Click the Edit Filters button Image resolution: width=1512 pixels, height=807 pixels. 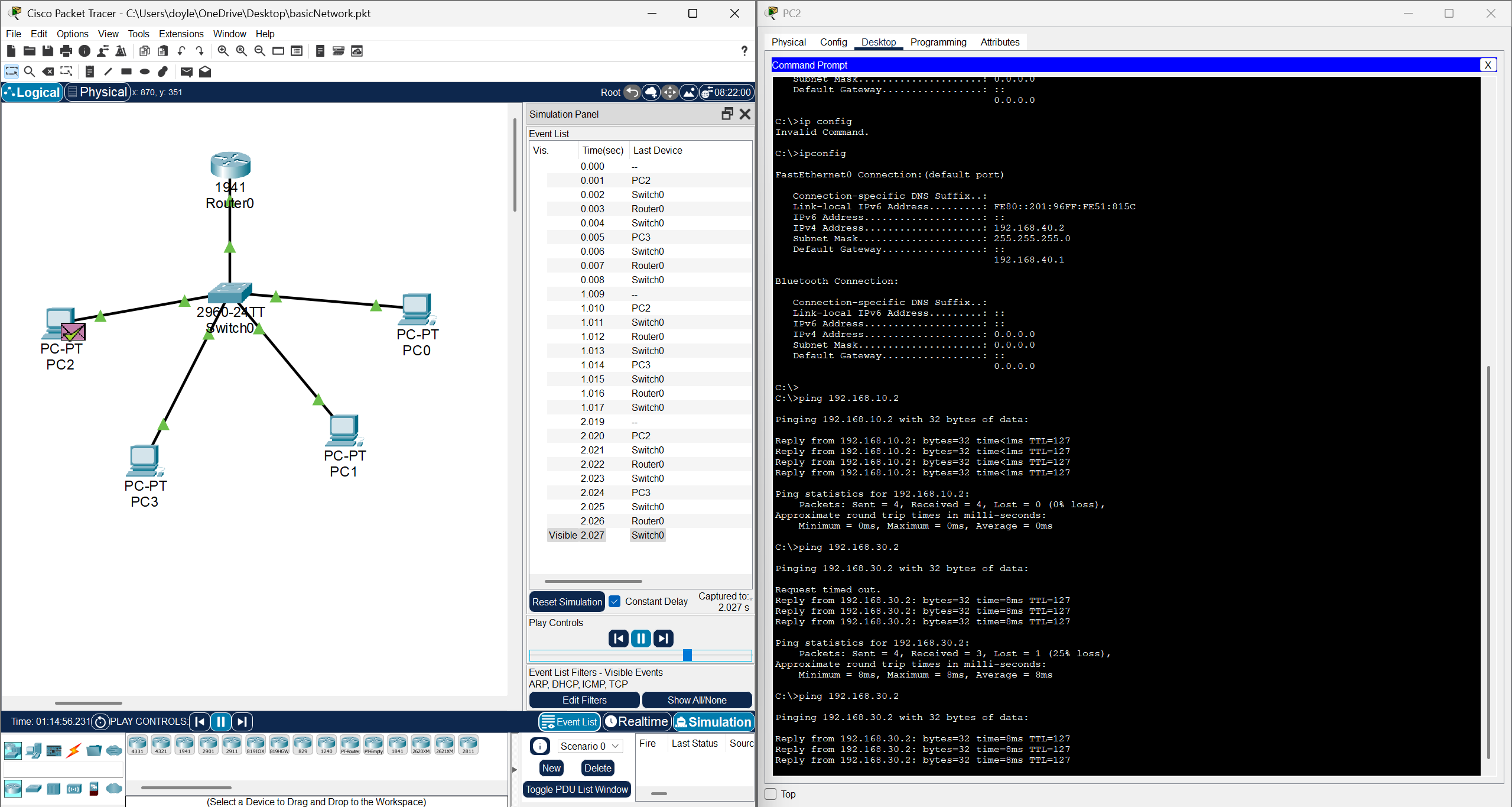point(584,700)
